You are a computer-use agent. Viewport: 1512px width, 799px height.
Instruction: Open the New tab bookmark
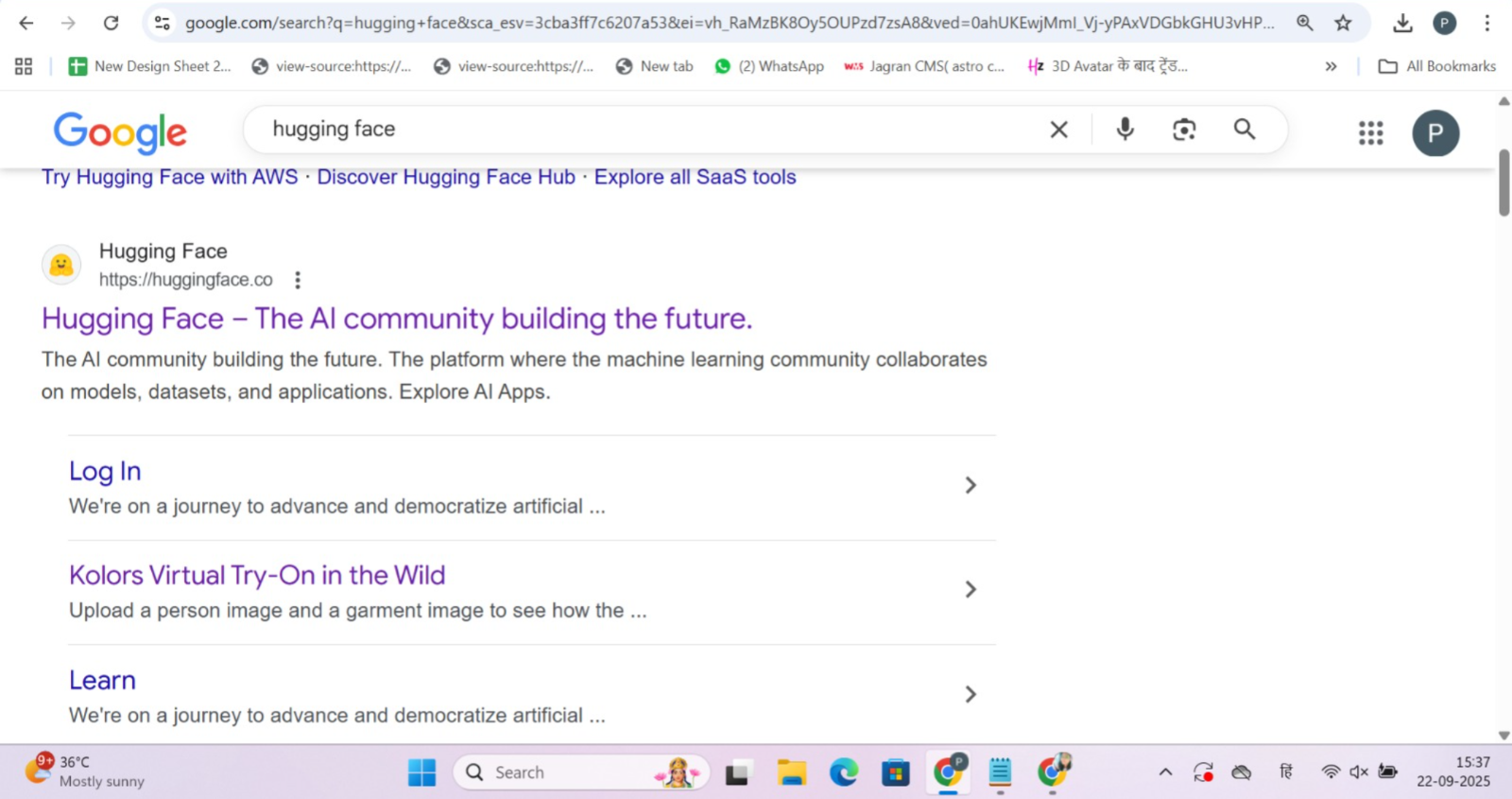(654, 66)
